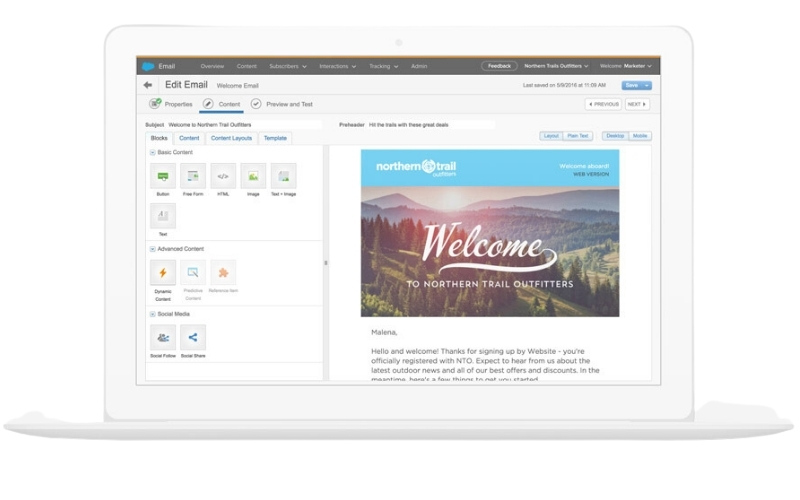
Task: Select the Text + Image block
Action: (283, 177)
